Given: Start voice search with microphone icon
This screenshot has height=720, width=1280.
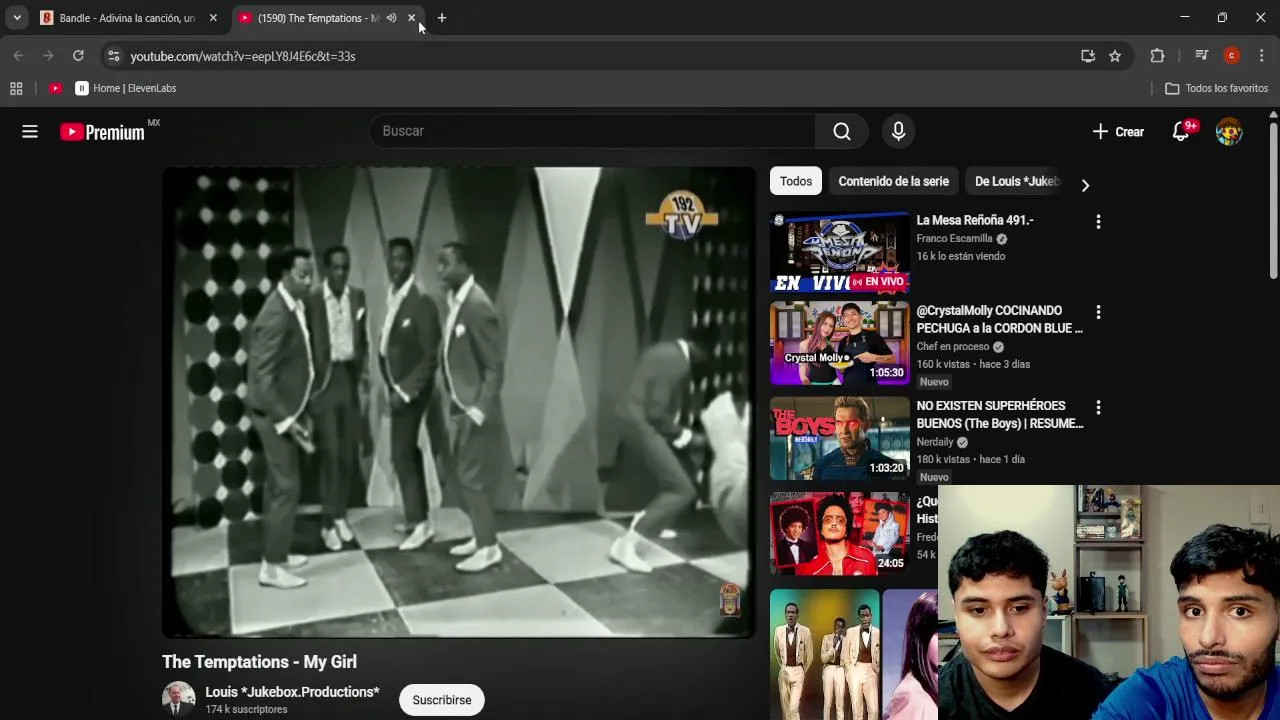Looking at the screenshot, I should pos(898,131).
